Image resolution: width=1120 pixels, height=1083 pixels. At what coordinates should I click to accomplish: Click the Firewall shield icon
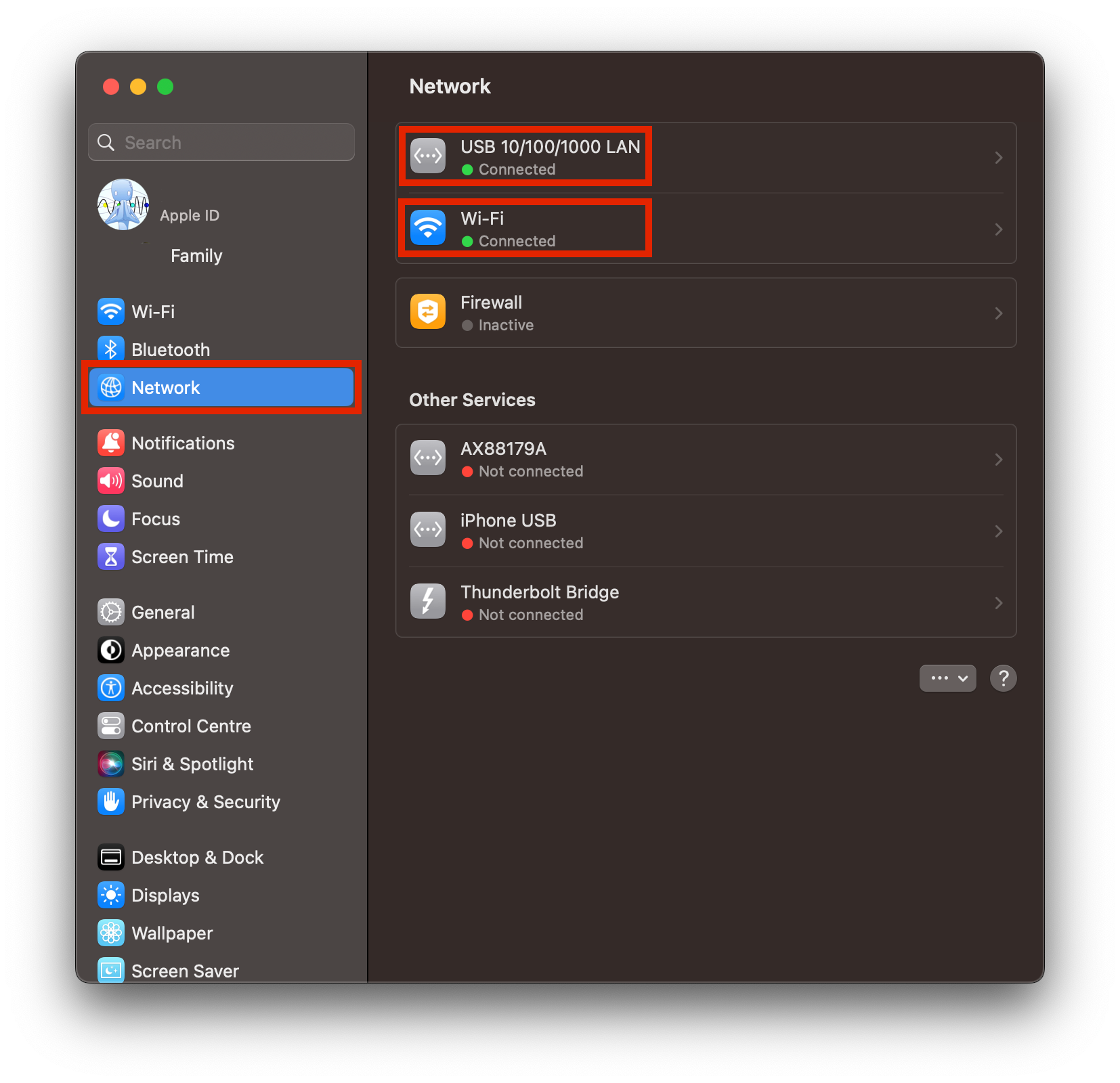pos(428,312)
